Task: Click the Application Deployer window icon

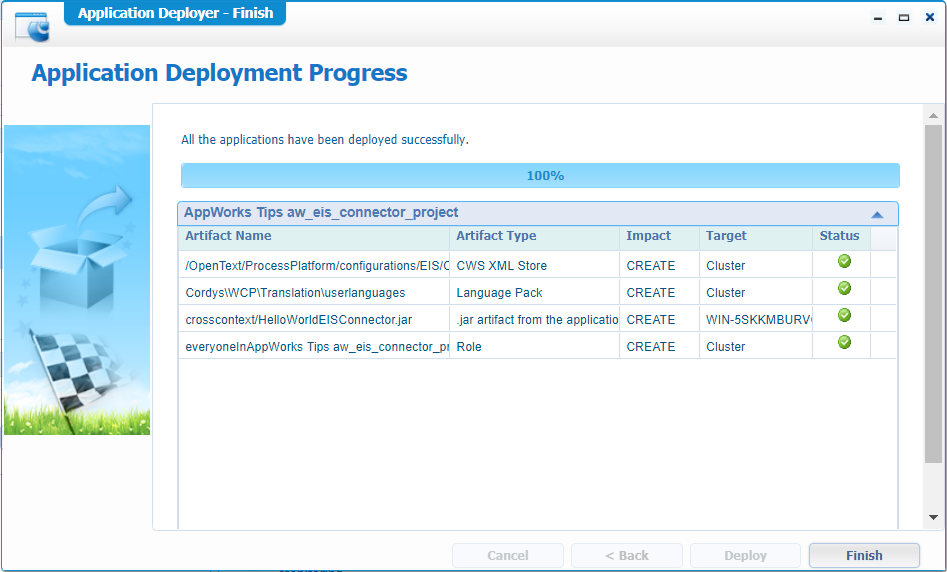Action: [32, 25]
